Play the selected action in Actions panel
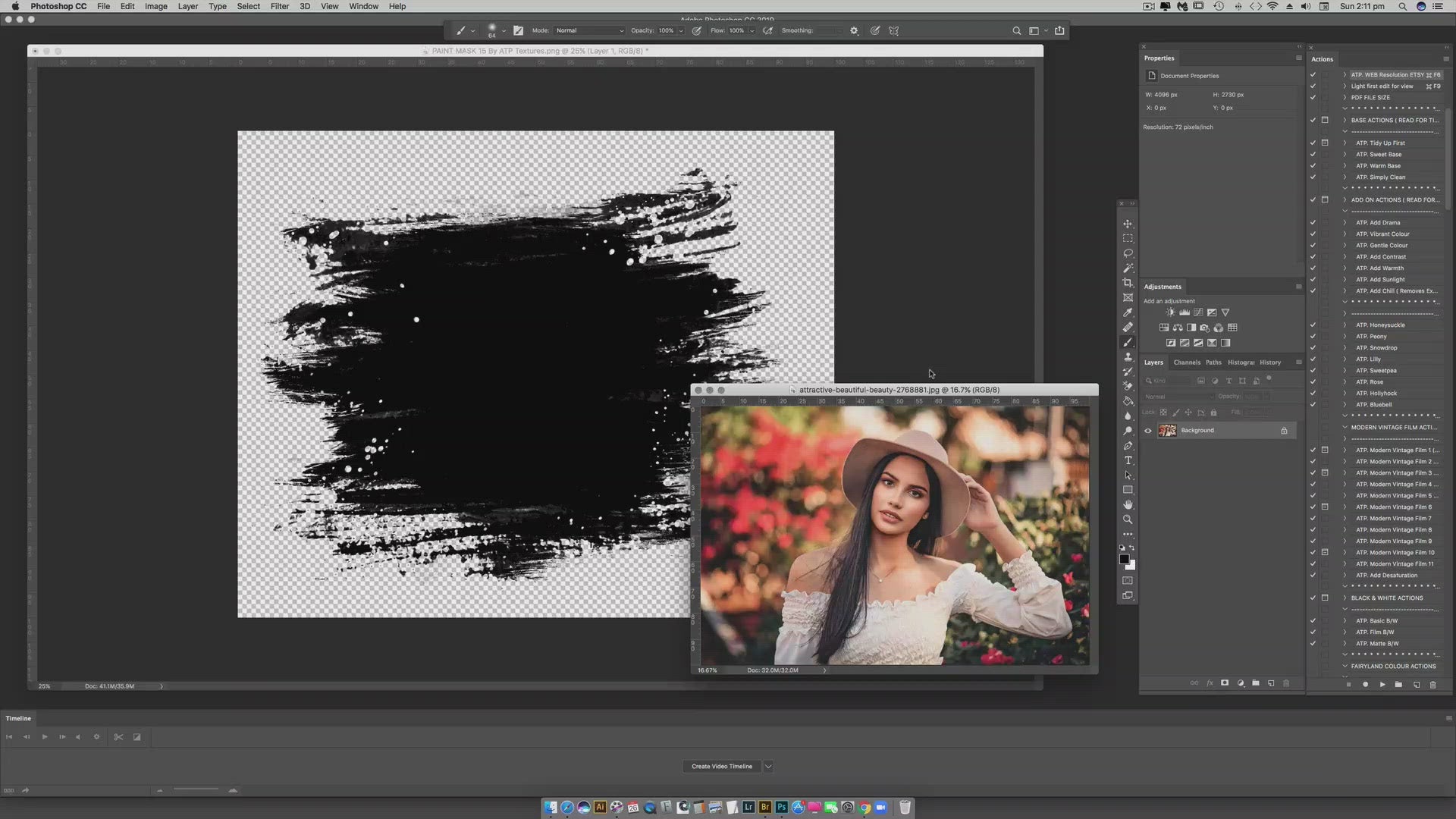Image resolution: width=1456 pixels, height=819 pixels. pyautogui.click(x=1382, y=684)
